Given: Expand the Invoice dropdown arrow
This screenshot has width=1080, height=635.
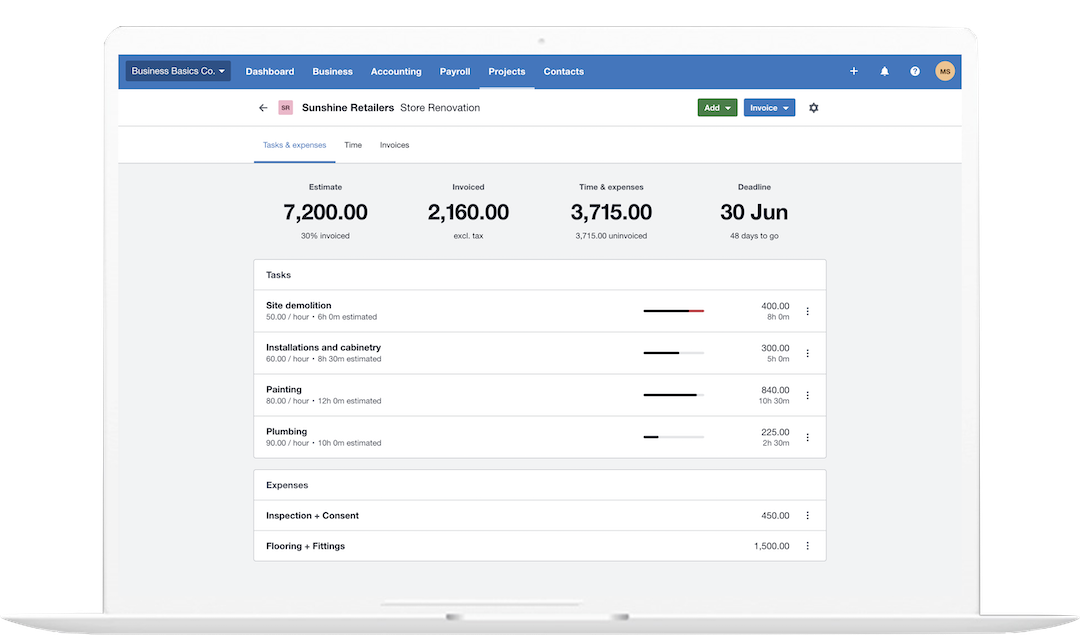Looking at the screenshot, I should 785,107.
